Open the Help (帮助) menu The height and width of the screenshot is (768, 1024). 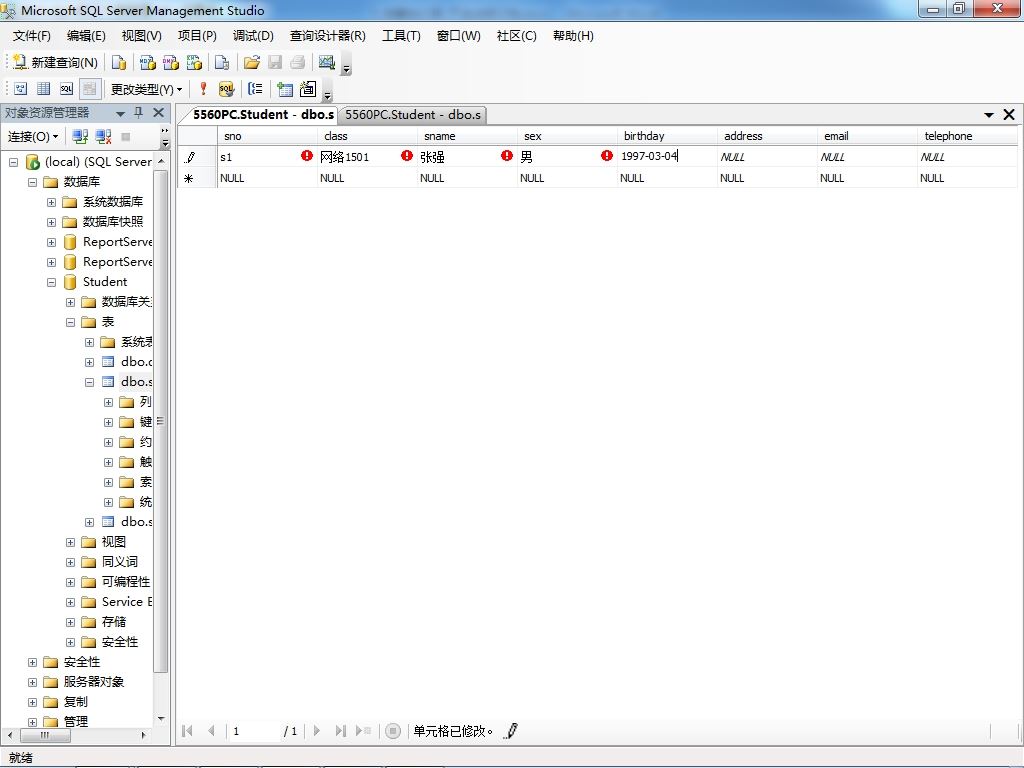tap(573, 36)
